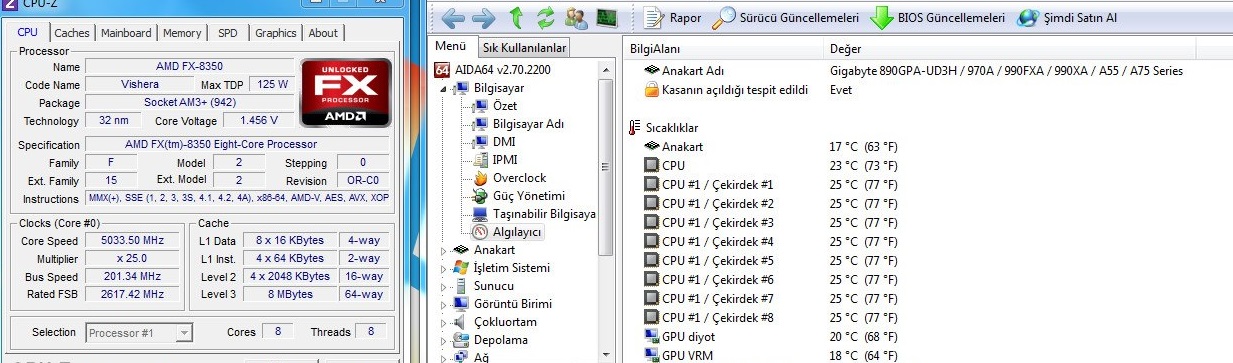This screenshot has height=363, width=1233.
Task: Select the GPU VRM row
Action: pyautogui.click(x=928, y=355)
